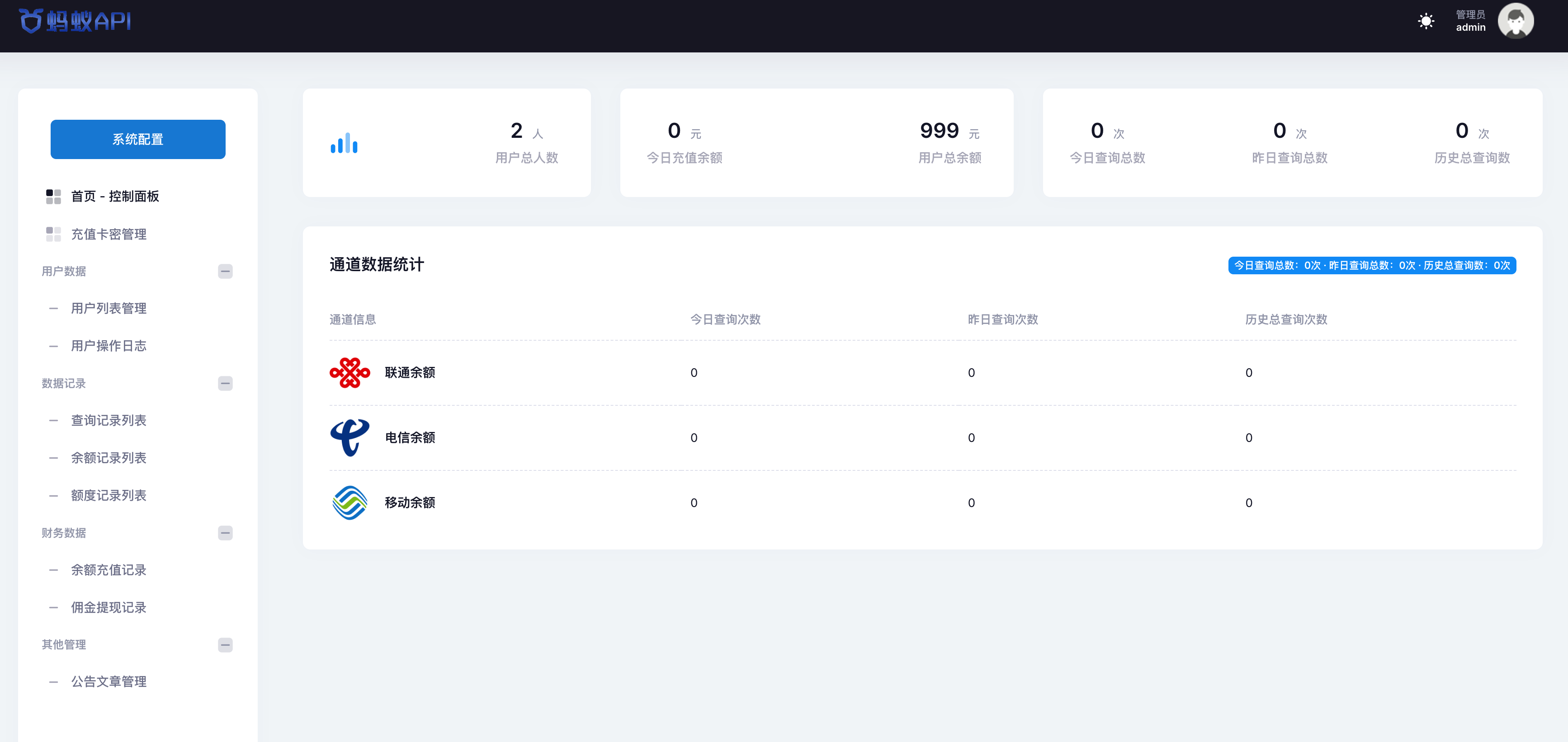Click the dashboard grid icon beside 首页
The height and width of the screenshot is (742, 1568).
(x=53, y=197)
